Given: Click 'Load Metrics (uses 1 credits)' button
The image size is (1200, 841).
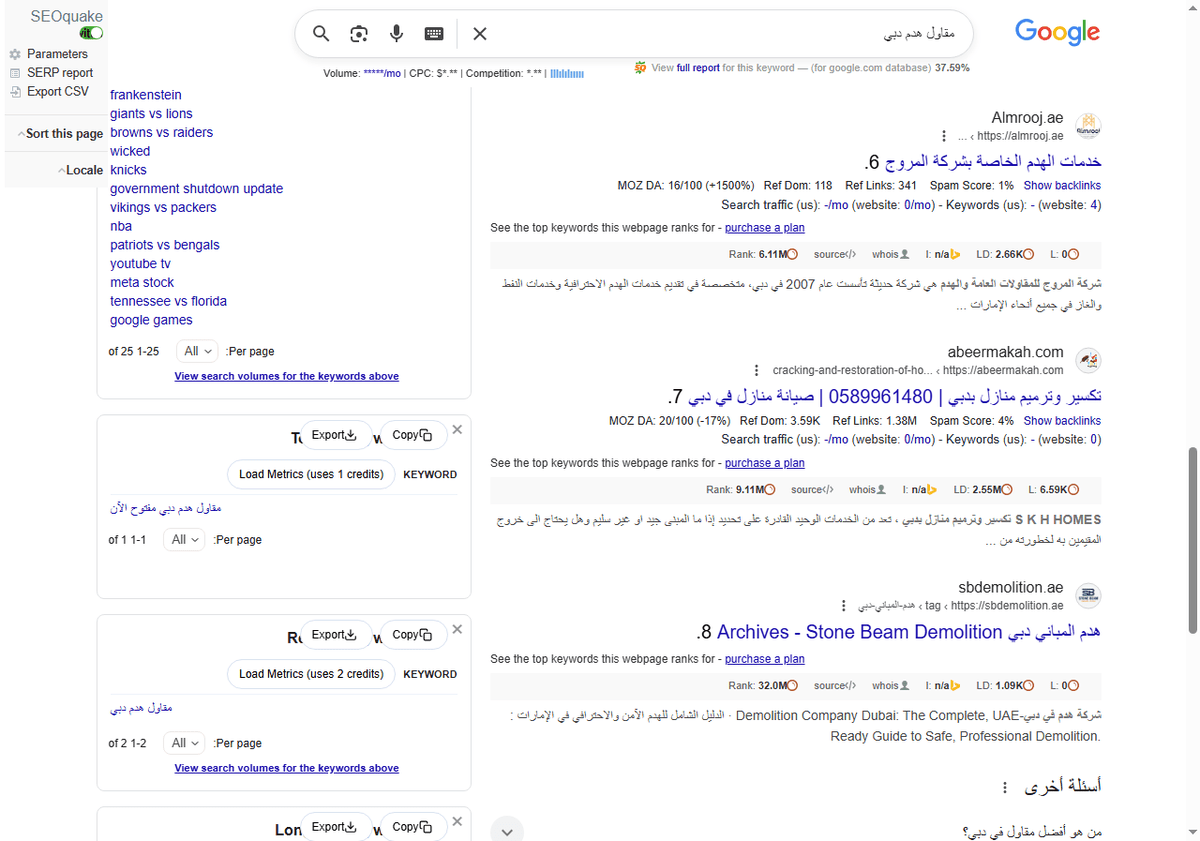Looking at the screenshot, I should point(310,474).
